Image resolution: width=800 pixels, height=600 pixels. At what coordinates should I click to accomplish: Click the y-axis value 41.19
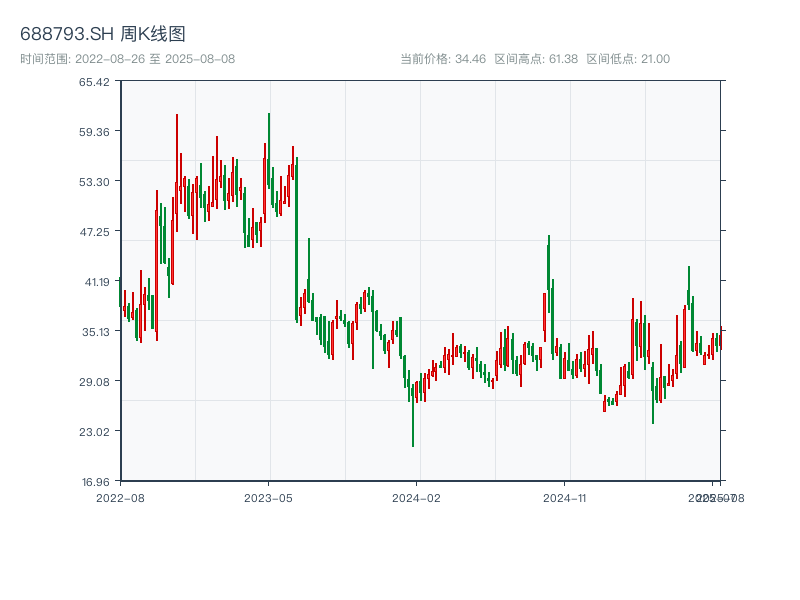point(97,282)
